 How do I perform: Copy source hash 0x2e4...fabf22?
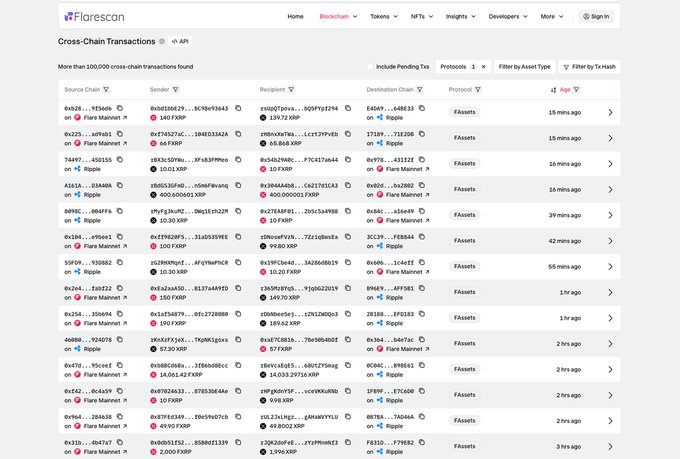pos(120,288)
